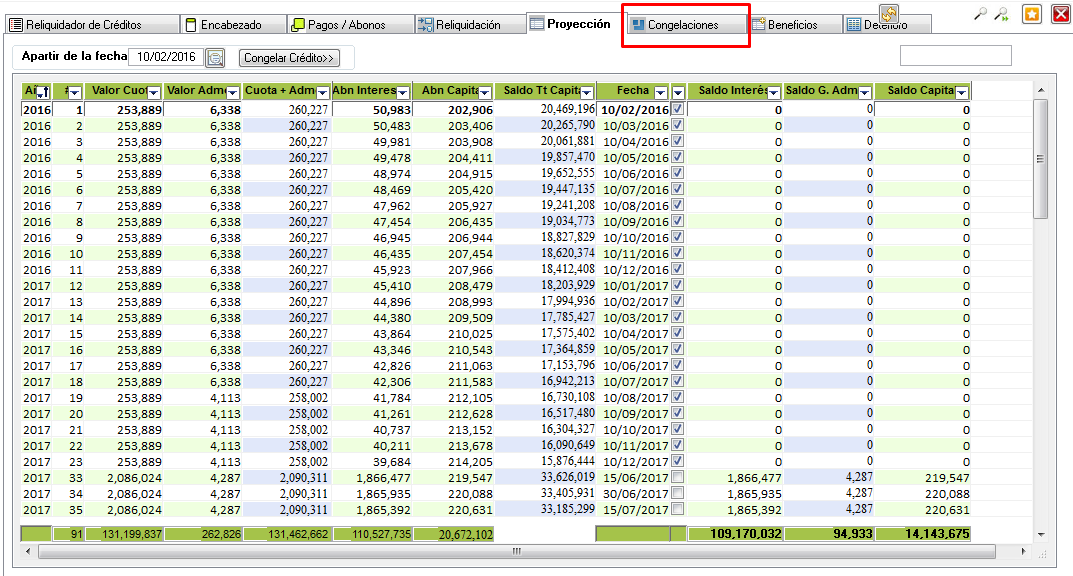Click the calendar picker icon beside the date
The width and height of the screenshot is (1073, 576).
point(215,58)
